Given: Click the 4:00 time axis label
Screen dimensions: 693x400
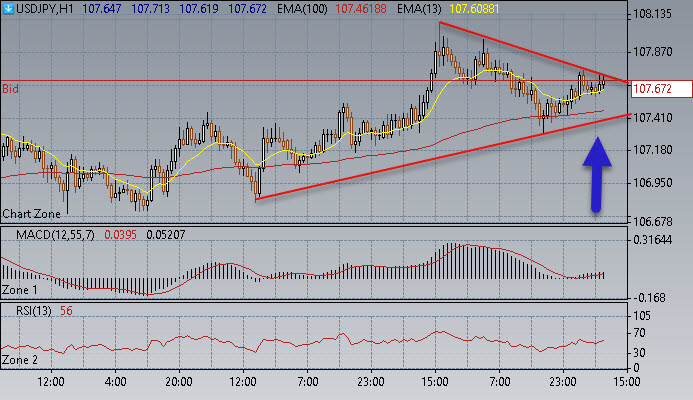Looking at the screenshot, I should pos(115,381).
